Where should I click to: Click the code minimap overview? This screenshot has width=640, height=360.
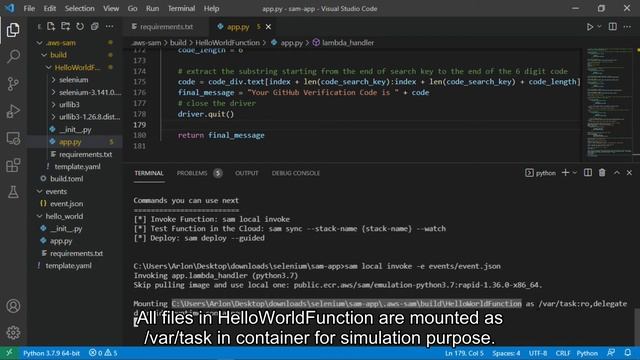tap(608, 104)
